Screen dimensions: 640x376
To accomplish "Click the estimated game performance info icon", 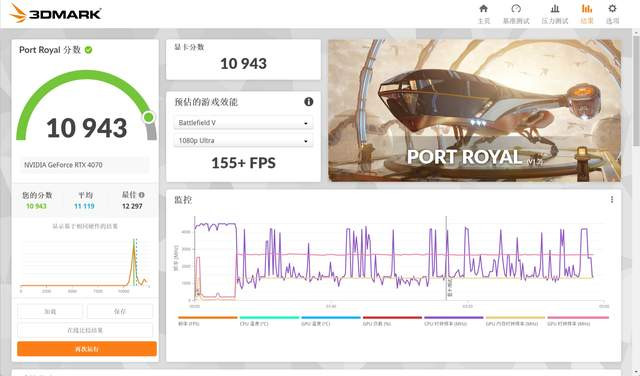I will coord(309,102).
